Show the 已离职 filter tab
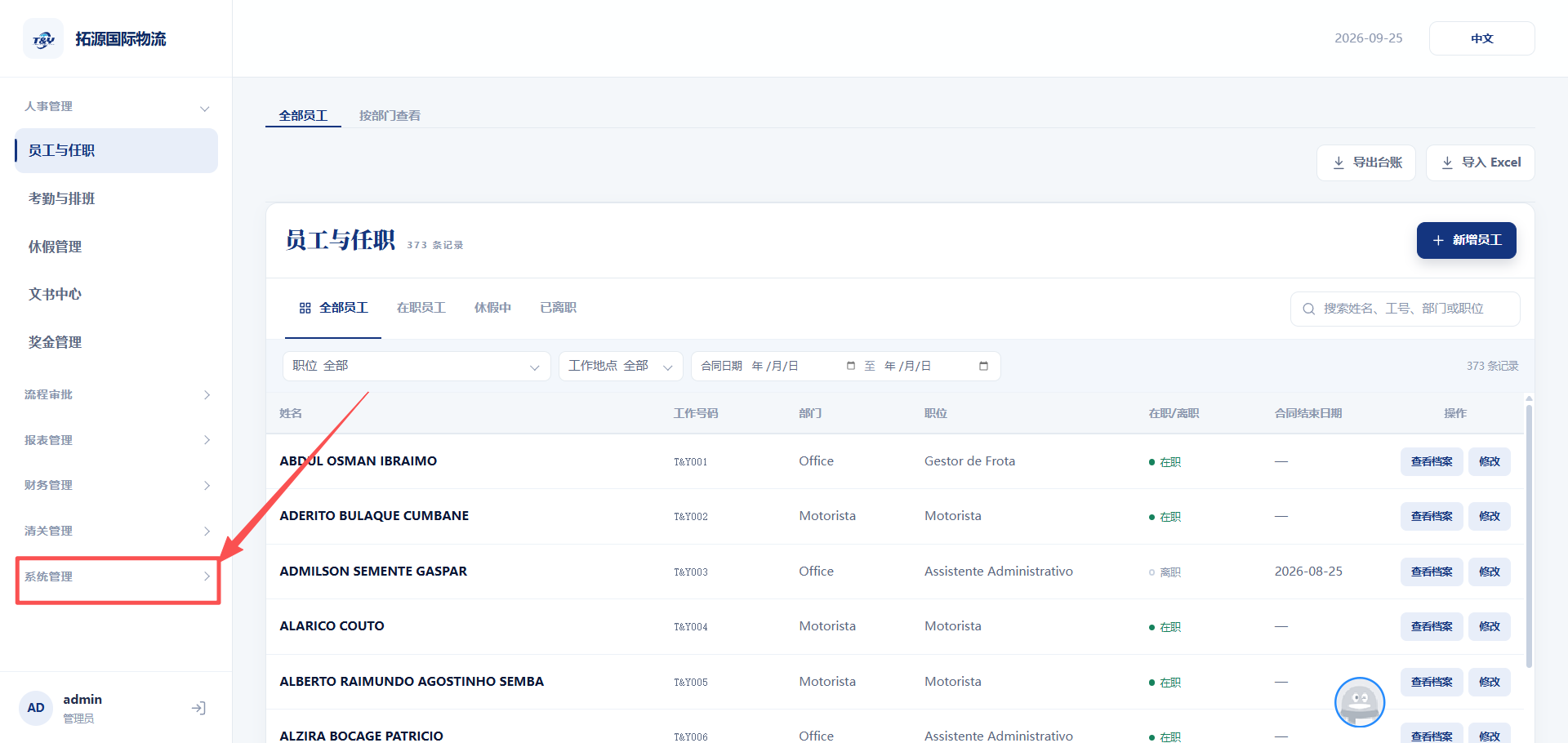This screenshot has width=1568, height=743. (x=558, y=308)
